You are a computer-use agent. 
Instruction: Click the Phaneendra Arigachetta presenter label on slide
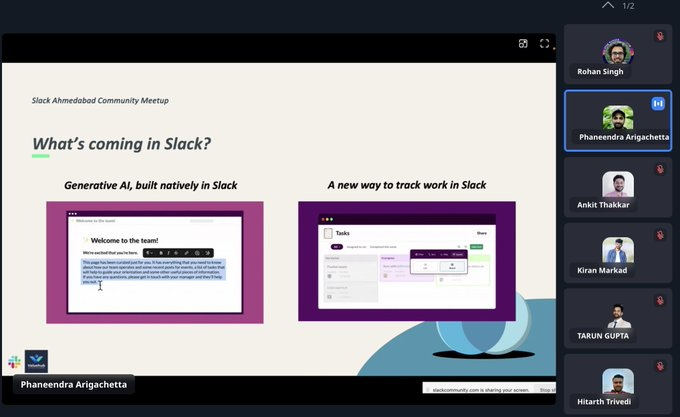click(x=74, y=384)
